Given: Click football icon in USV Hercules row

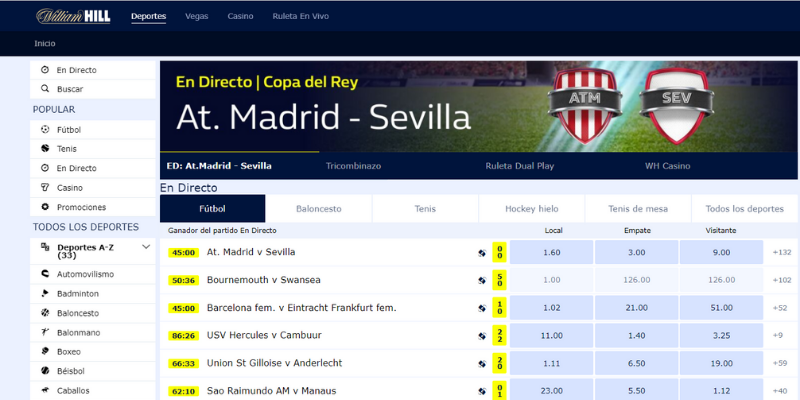Looking at the screenshot, I should coord(482,336).
